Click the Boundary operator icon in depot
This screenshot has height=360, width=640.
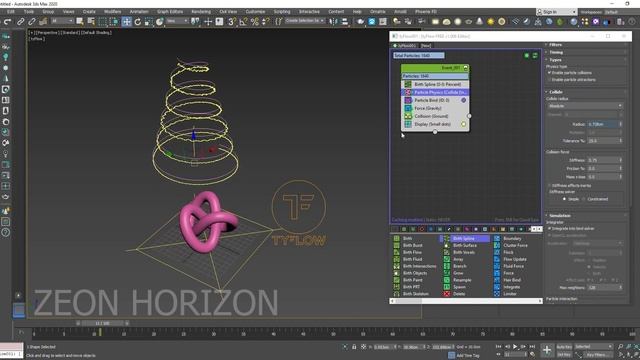click(x=497, y=238)
